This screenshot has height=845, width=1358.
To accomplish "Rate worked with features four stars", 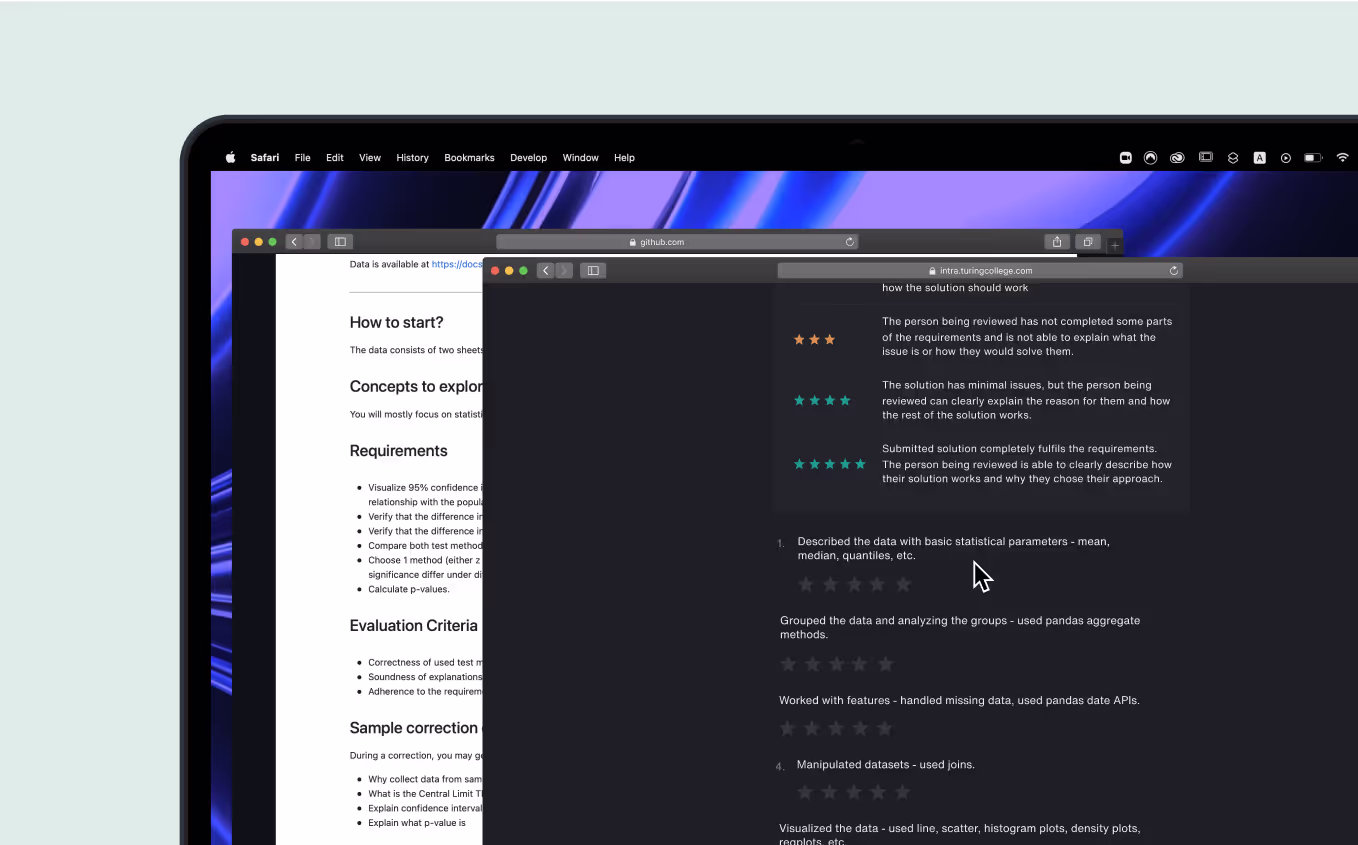I will point(861,728).
